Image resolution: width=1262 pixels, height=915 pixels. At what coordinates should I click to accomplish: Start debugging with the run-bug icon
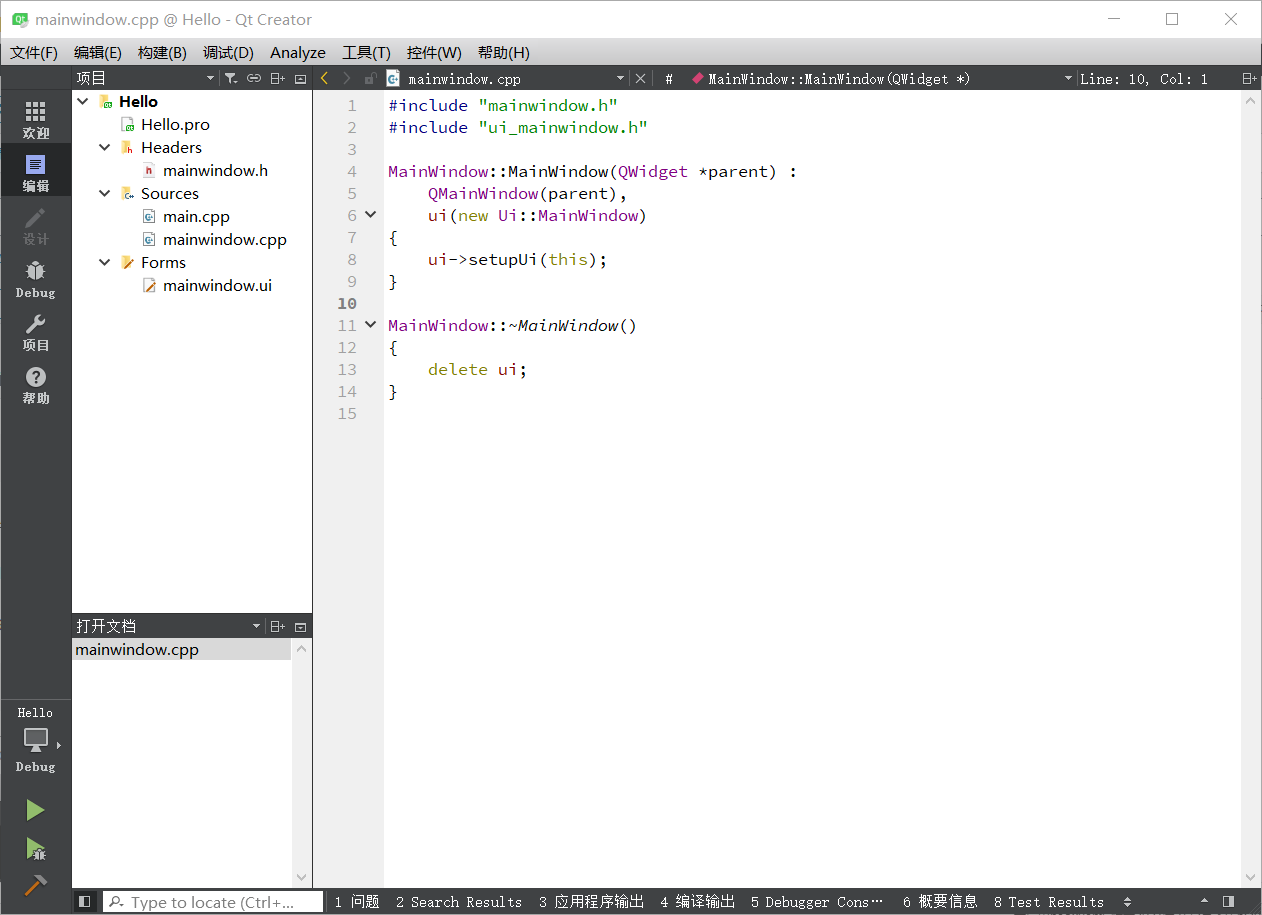pos(35,849)
